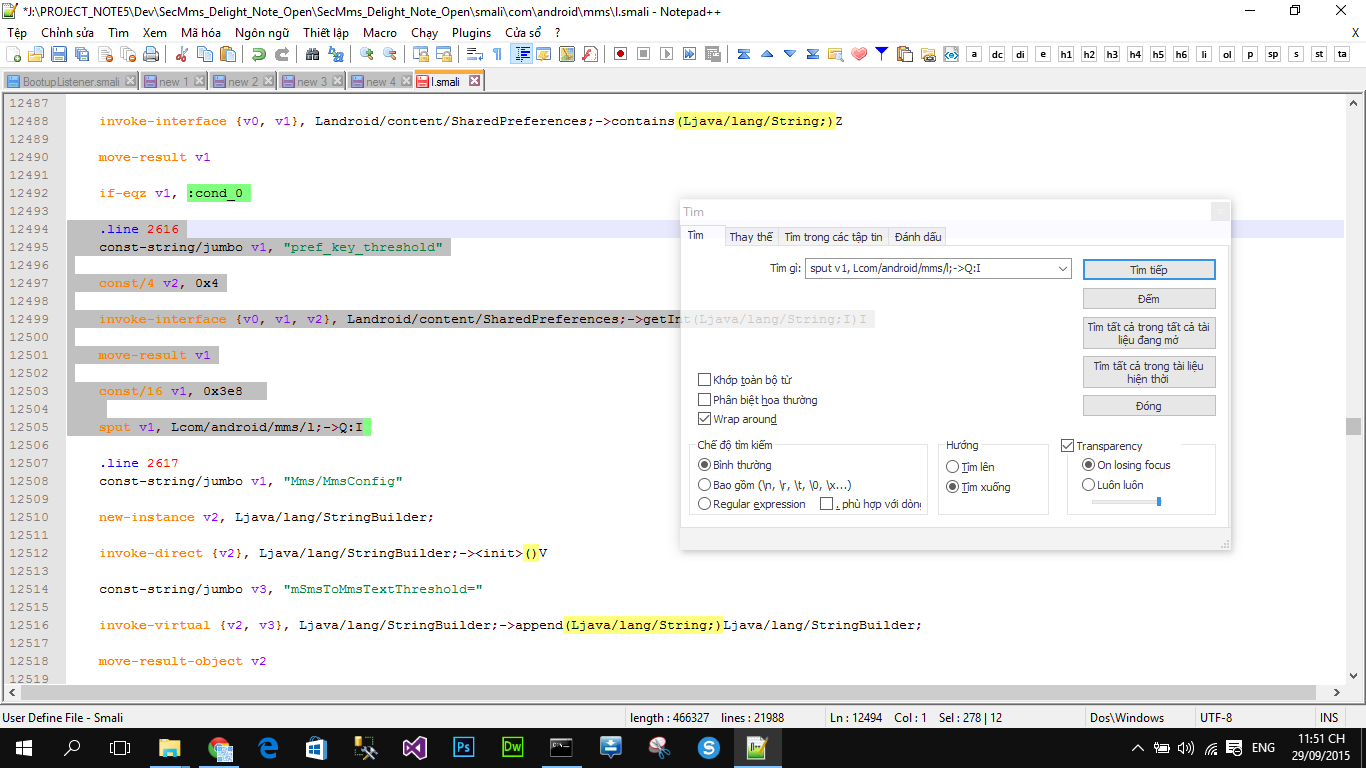Open the "Ngôn ngữ" language menu

point(262,32)
